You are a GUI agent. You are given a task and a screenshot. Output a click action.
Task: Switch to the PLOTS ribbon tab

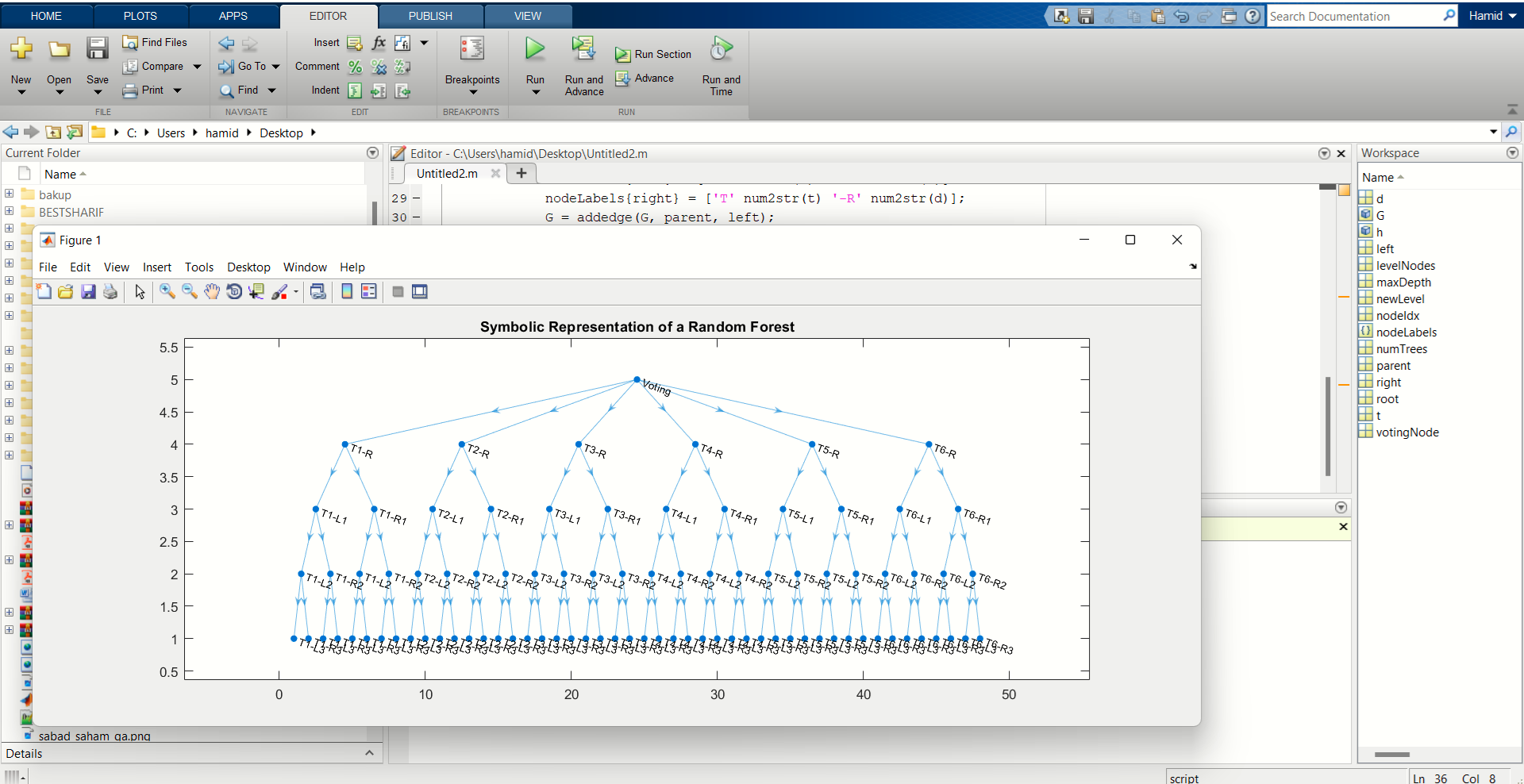(x=140, y=16)
